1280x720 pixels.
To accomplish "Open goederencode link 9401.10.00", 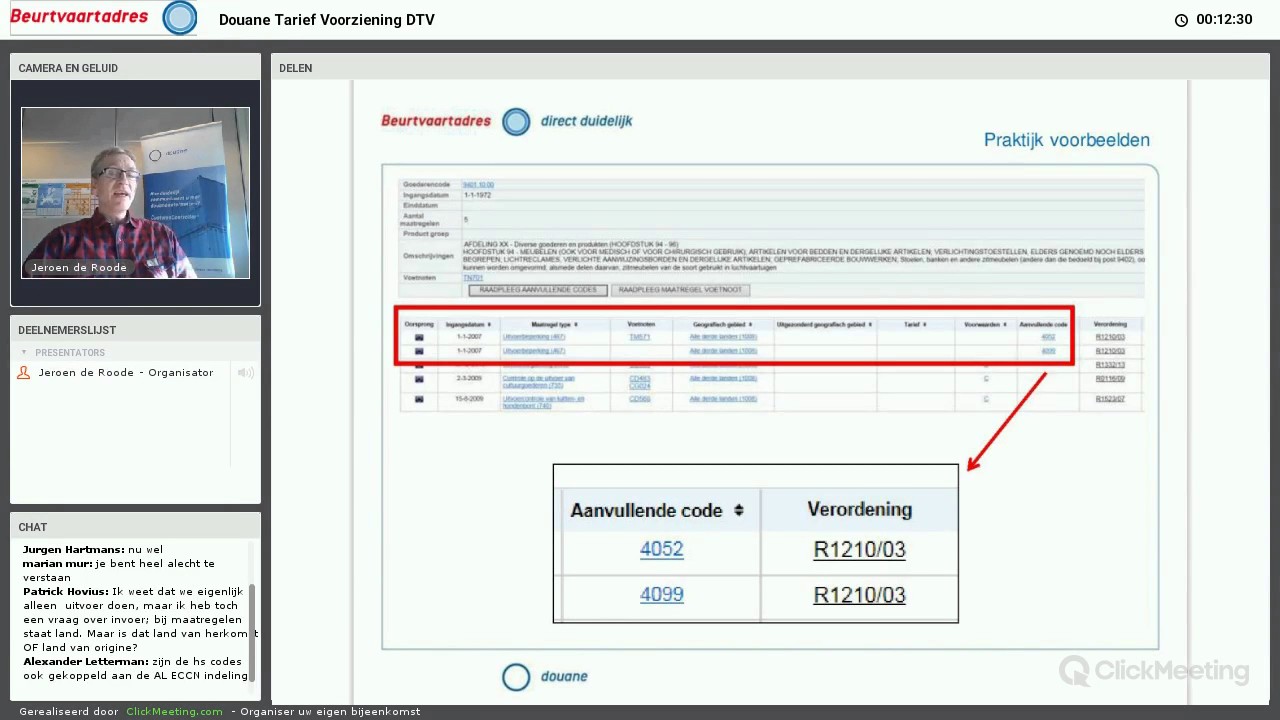I will 478,185.
